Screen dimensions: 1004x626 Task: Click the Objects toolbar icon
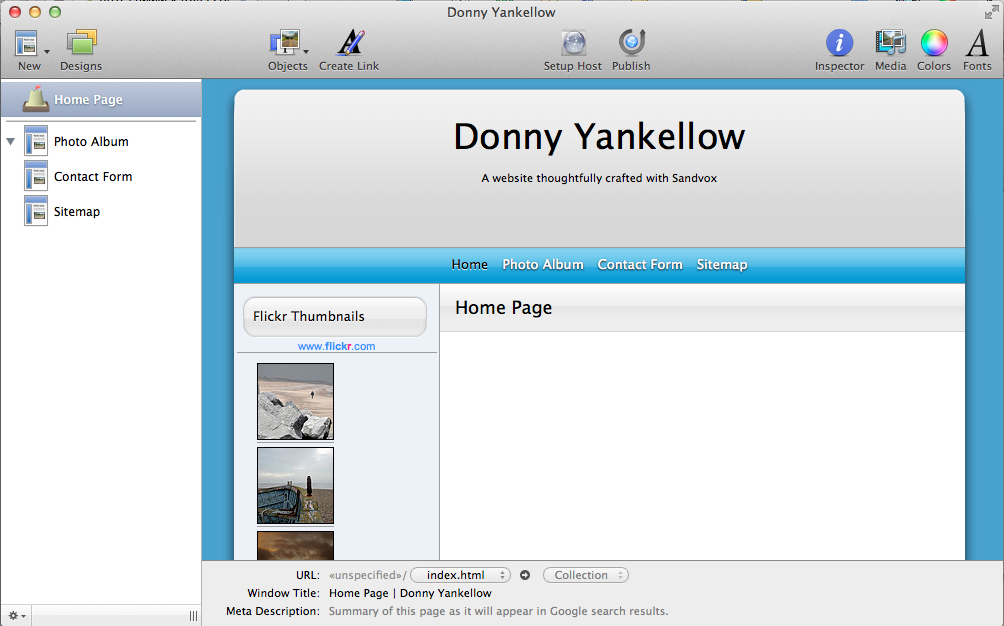(x=285, y=44)
